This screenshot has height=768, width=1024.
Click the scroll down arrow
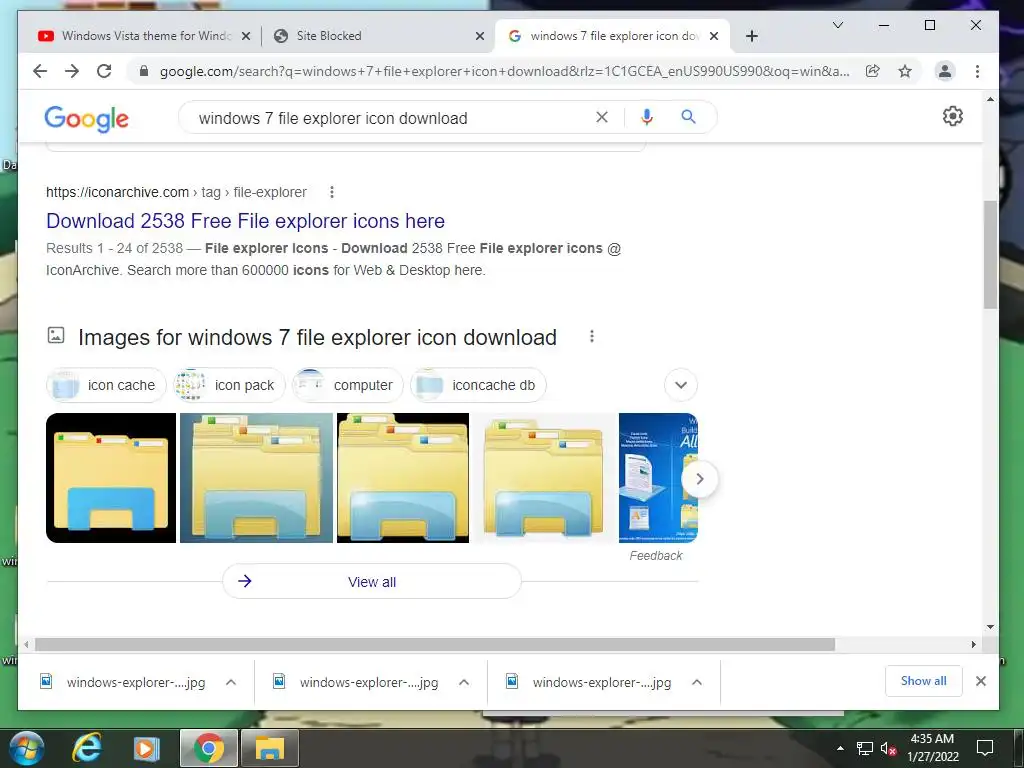(x=990, y=627)
